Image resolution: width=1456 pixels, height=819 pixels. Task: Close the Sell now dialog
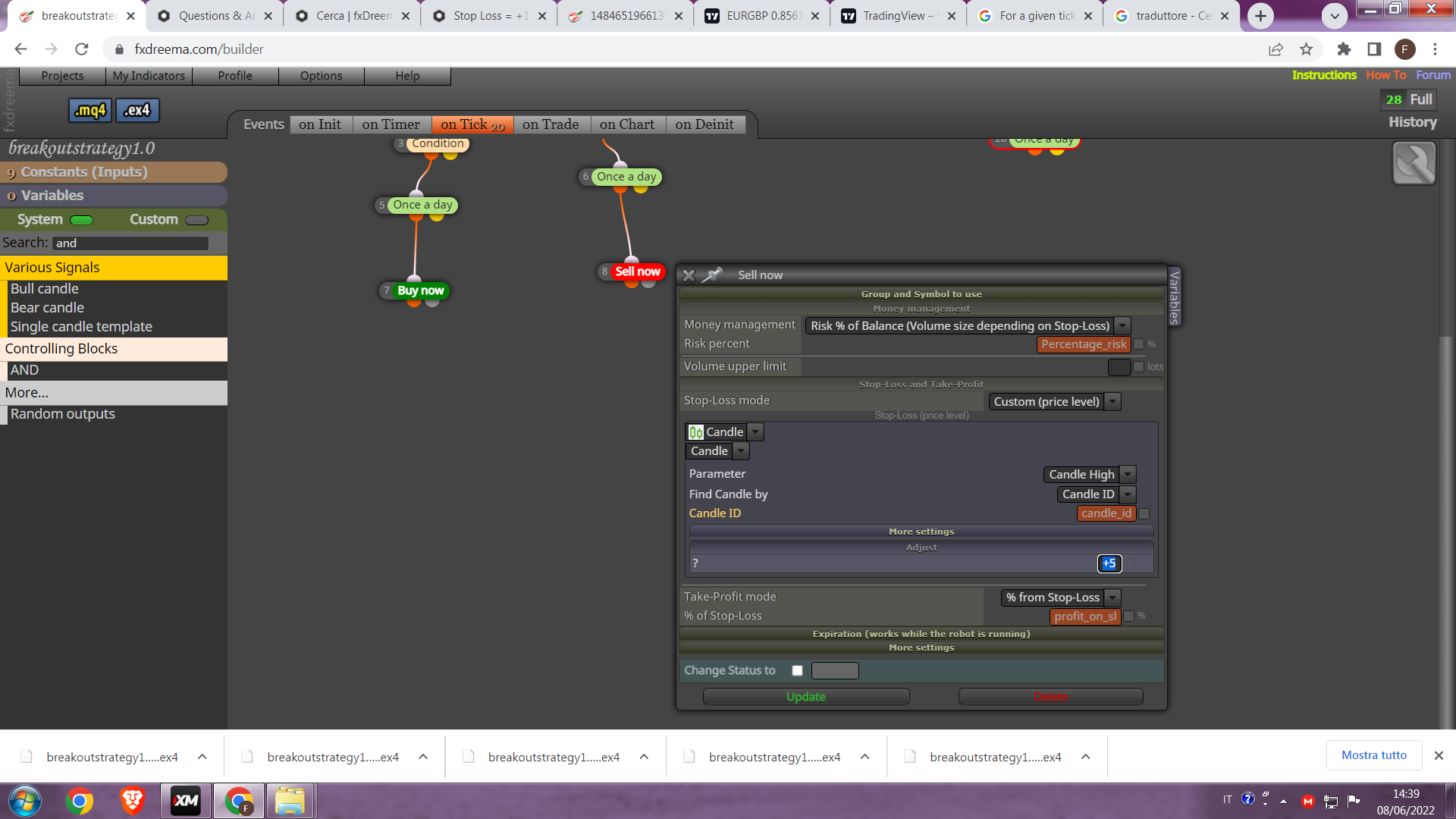(x=689, y=275)
